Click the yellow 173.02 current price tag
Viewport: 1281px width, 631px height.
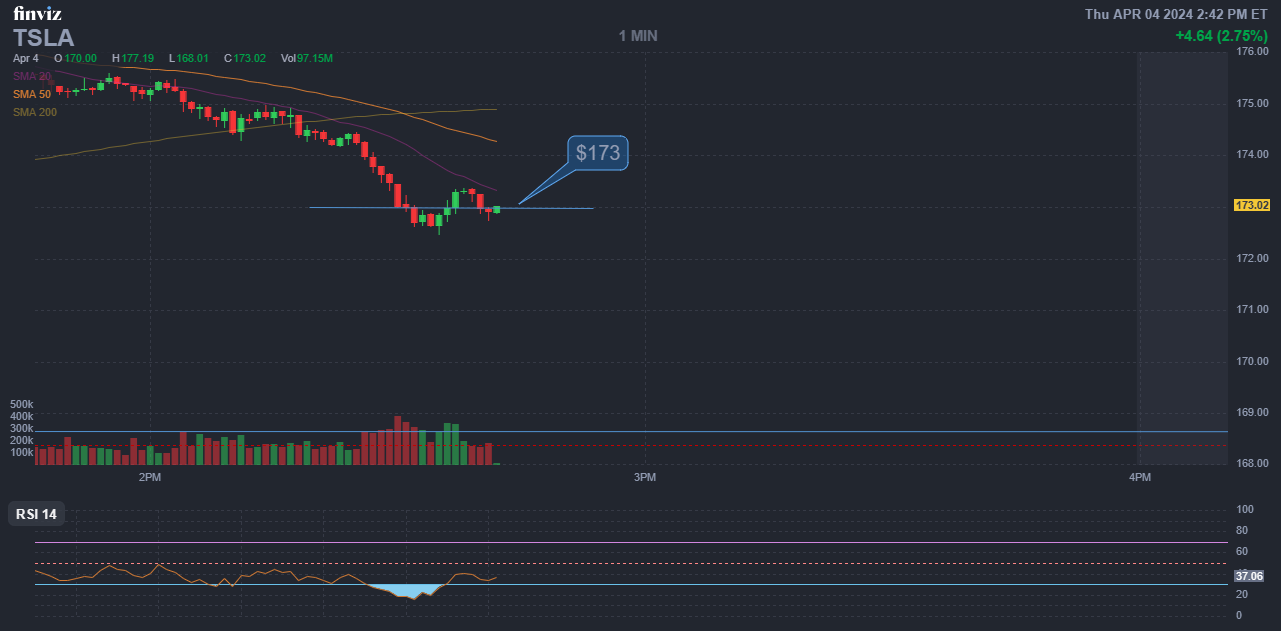1252,205
